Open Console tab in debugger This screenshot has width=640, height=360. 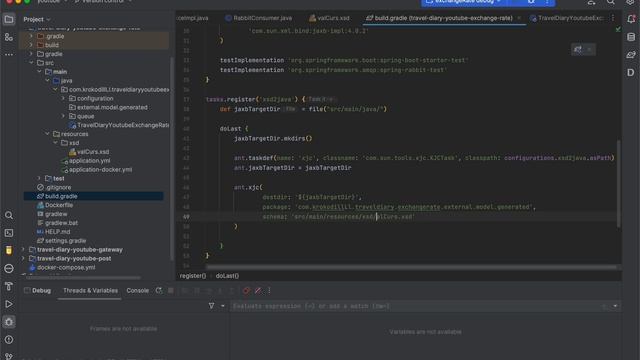tap(138, 291)
